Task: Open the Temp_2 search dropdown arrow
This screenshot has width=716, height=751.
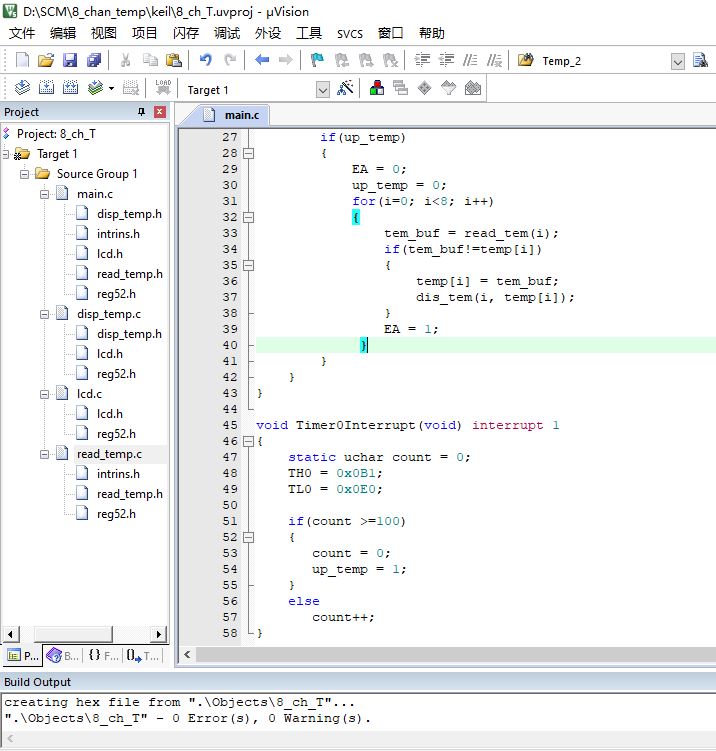Action: [x=677, y=61]
